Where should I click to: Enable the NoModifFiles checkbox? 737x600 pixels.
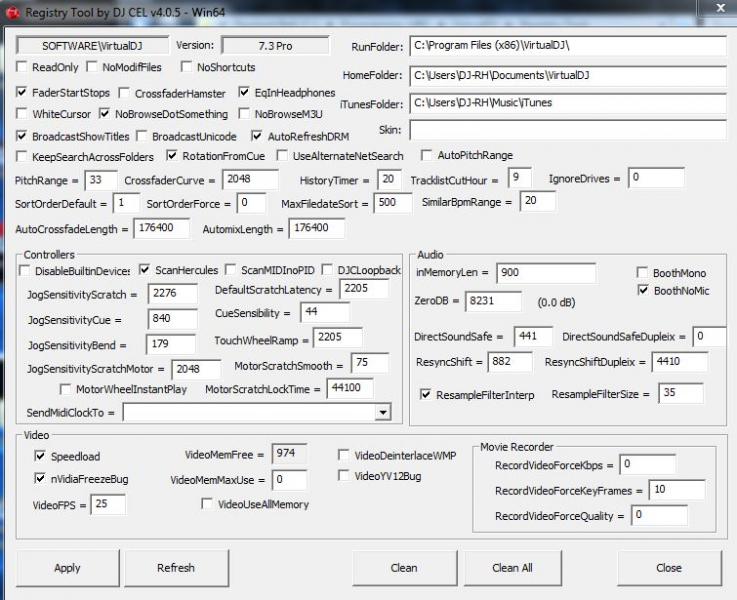[x=92, y=67]
